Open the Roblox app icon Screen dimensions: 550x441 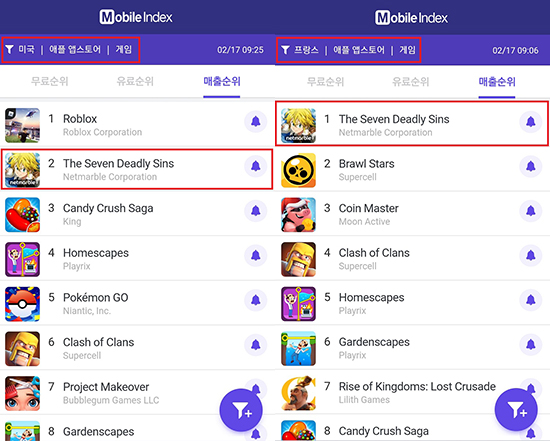22,125
